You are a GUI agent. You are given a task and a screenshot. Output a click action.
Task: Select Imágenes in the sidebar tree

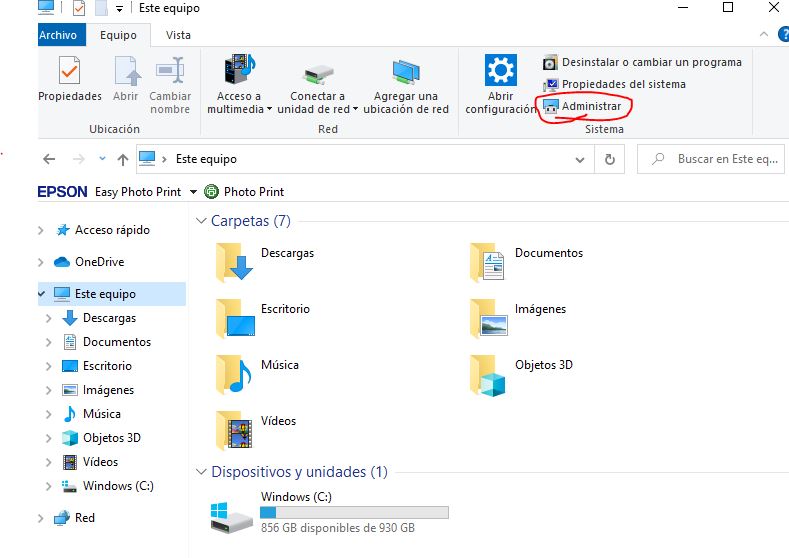[x=98, y=390]
